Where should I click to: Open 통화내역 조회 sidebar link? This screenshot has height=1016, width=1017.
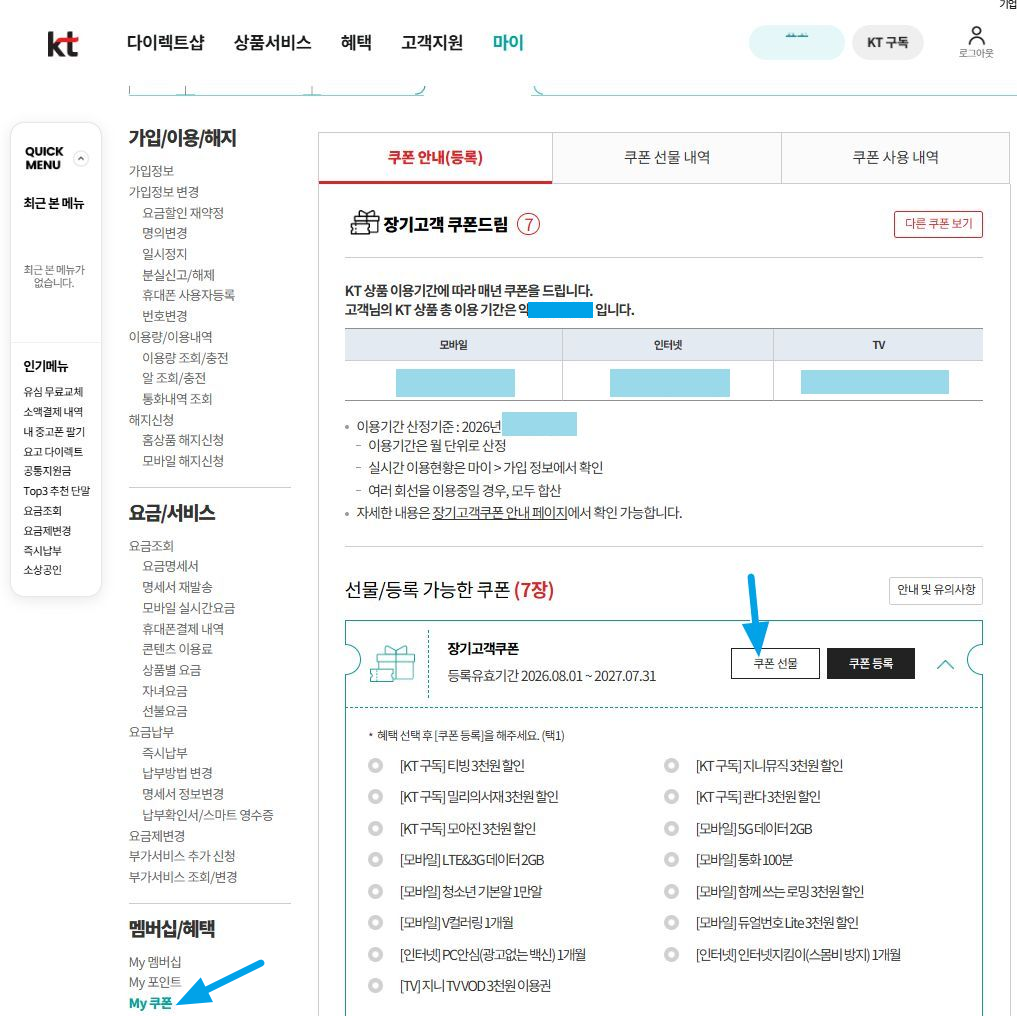tap(177, 398)
